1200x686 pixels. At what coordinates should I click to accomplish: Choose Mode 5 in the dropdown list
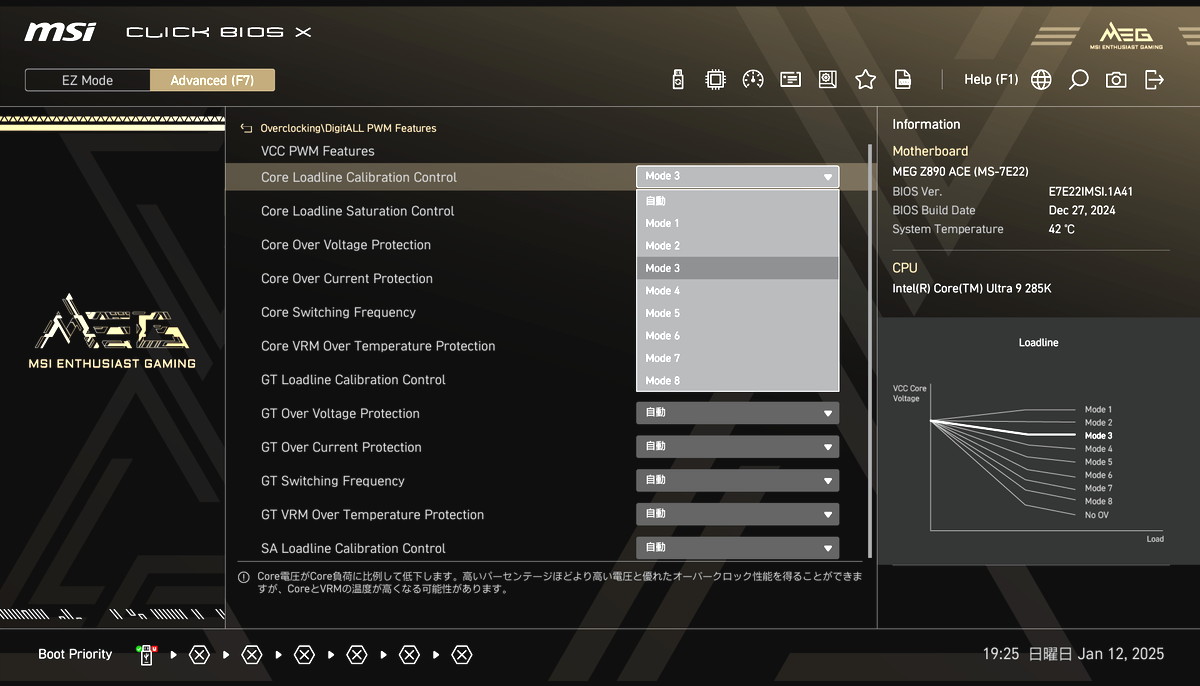[738, 313]
